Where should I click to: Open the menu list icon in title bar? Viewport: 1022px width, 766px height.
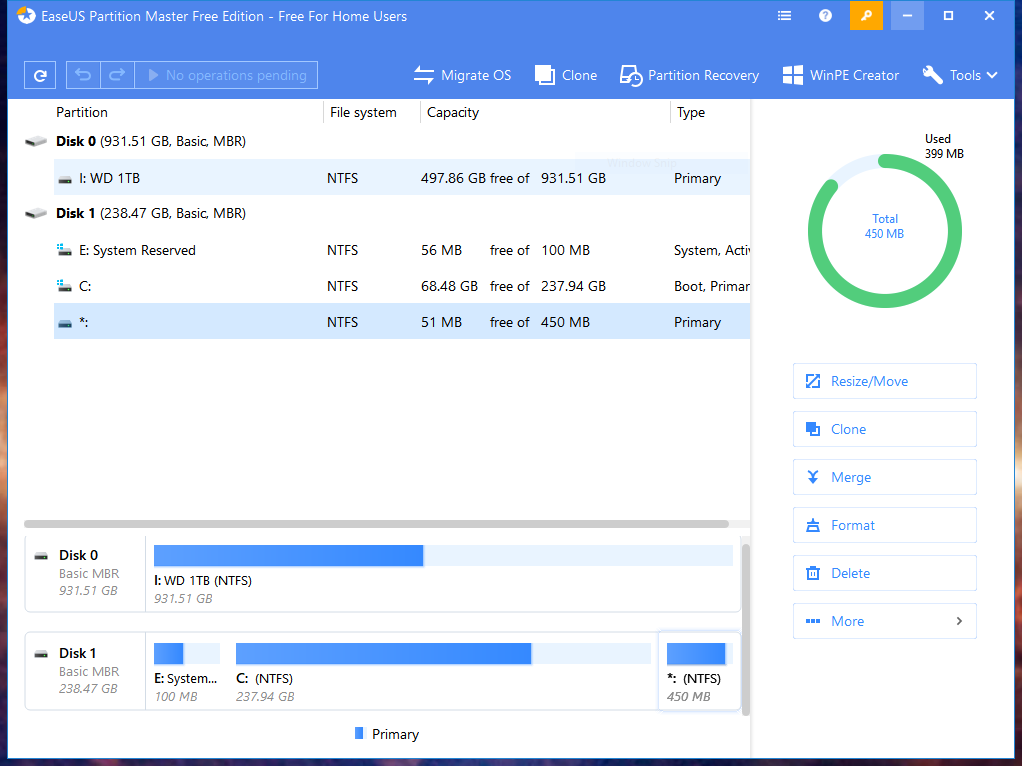[x=785, y=16]
